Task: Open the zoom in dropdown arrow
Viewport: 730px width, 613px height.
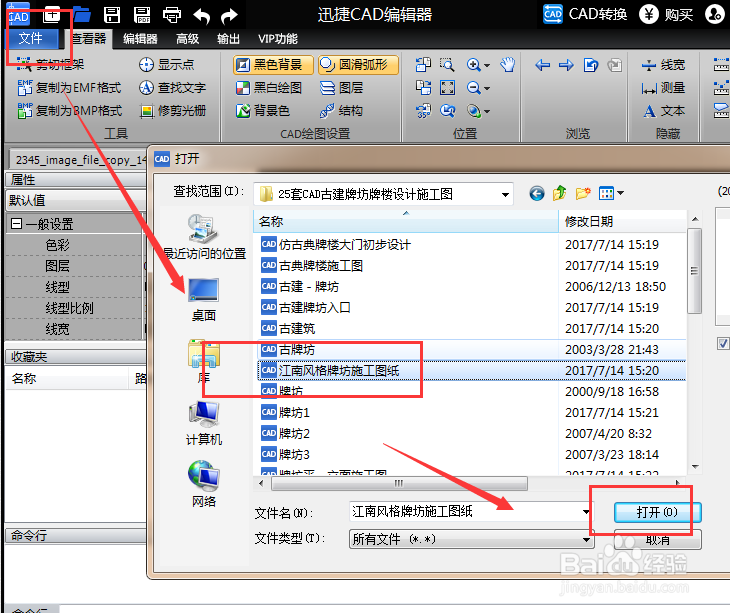Action: pyautogui.click(x=487, y=65)
